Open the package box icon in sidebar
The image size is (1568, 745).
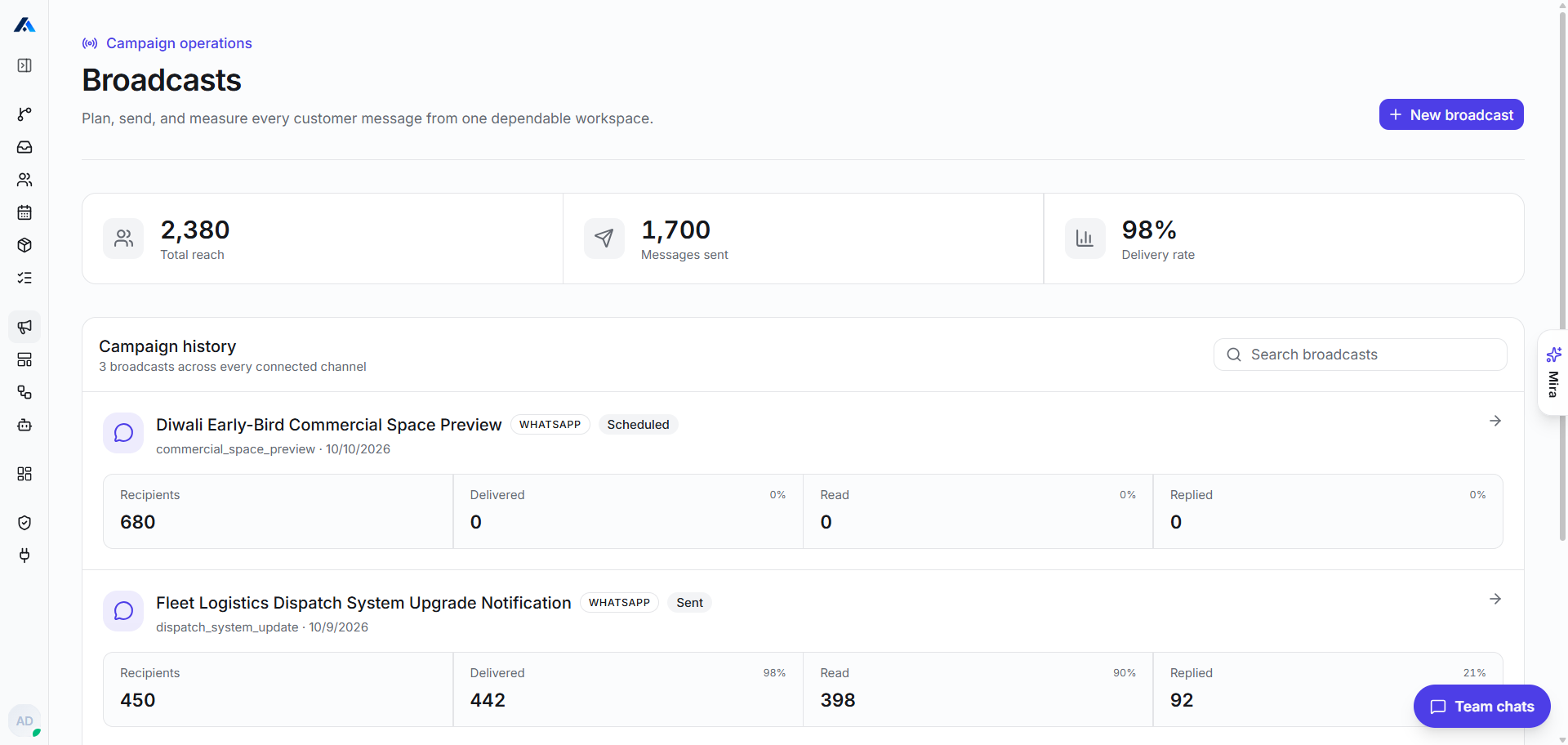click(x=24, y=245)
